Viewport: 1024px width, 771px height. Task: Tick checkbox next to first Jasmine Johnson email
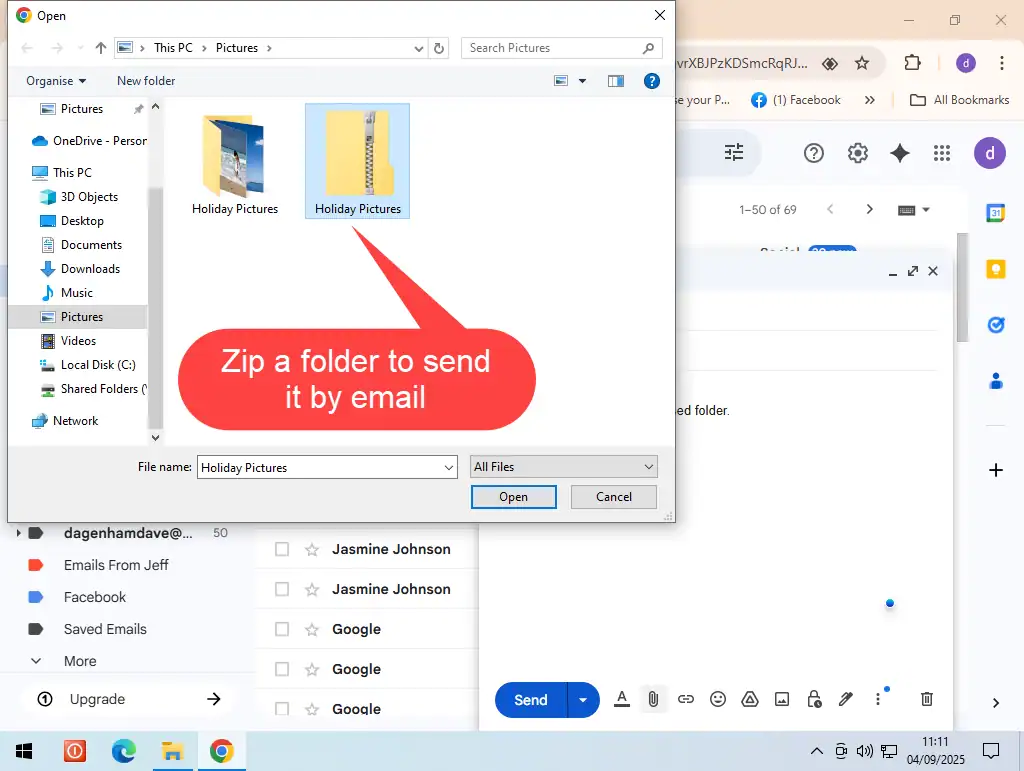(282, 549)
